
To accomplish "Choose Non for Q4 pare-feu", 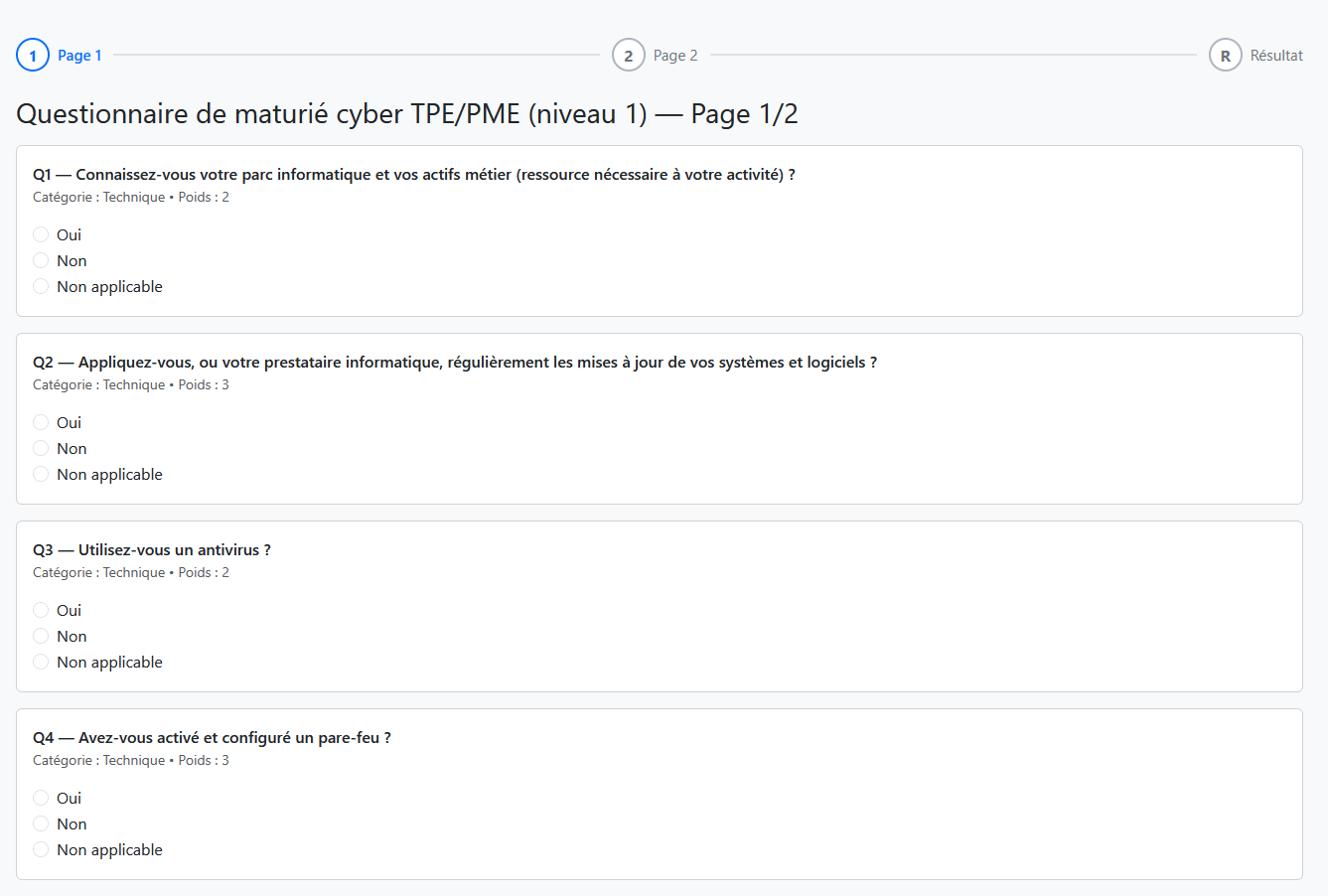I will 41,823.
